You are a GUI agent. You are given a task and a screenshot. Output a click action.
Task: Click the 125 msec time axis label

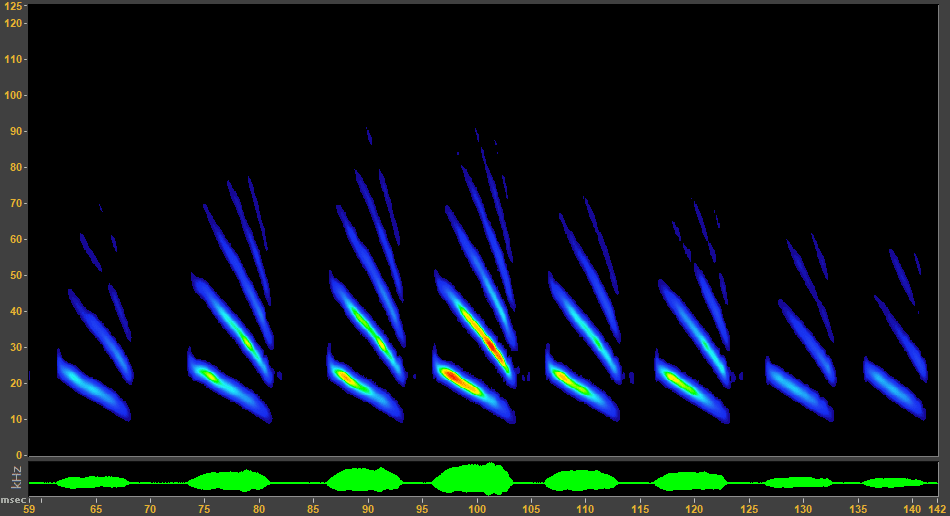[749, 509]
